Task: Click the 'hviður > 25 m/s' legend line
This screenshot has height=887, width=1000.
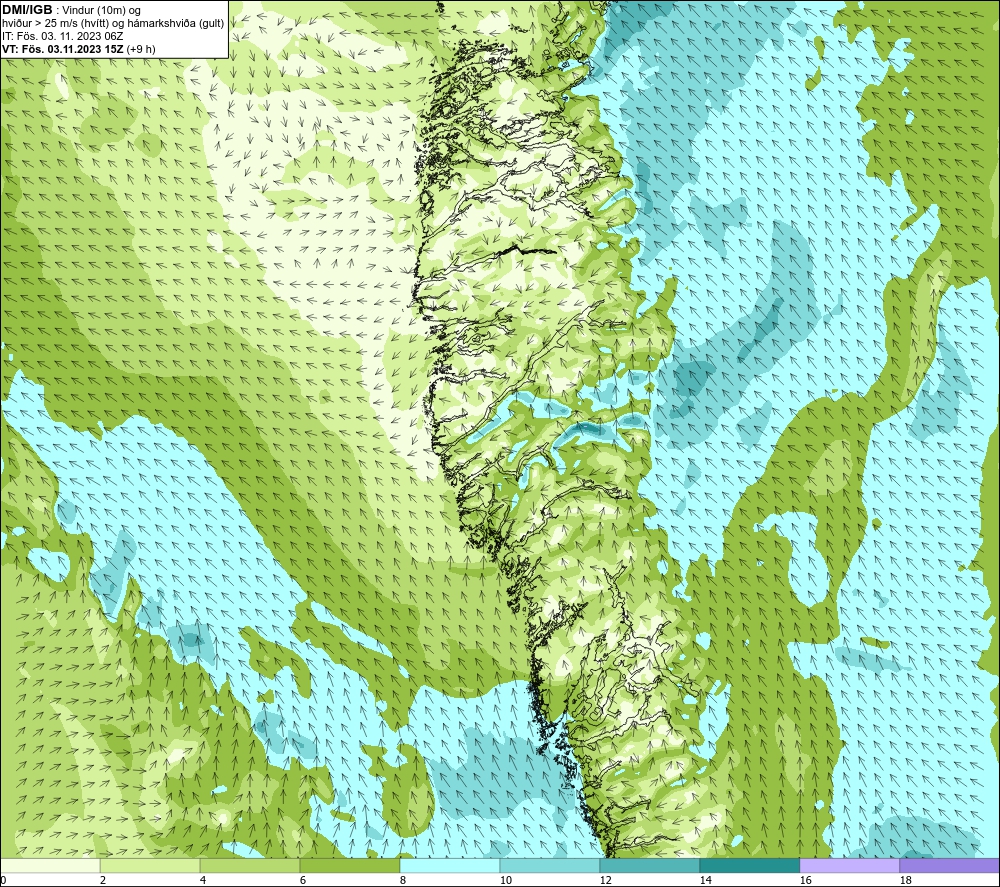Action: [113, 23]
